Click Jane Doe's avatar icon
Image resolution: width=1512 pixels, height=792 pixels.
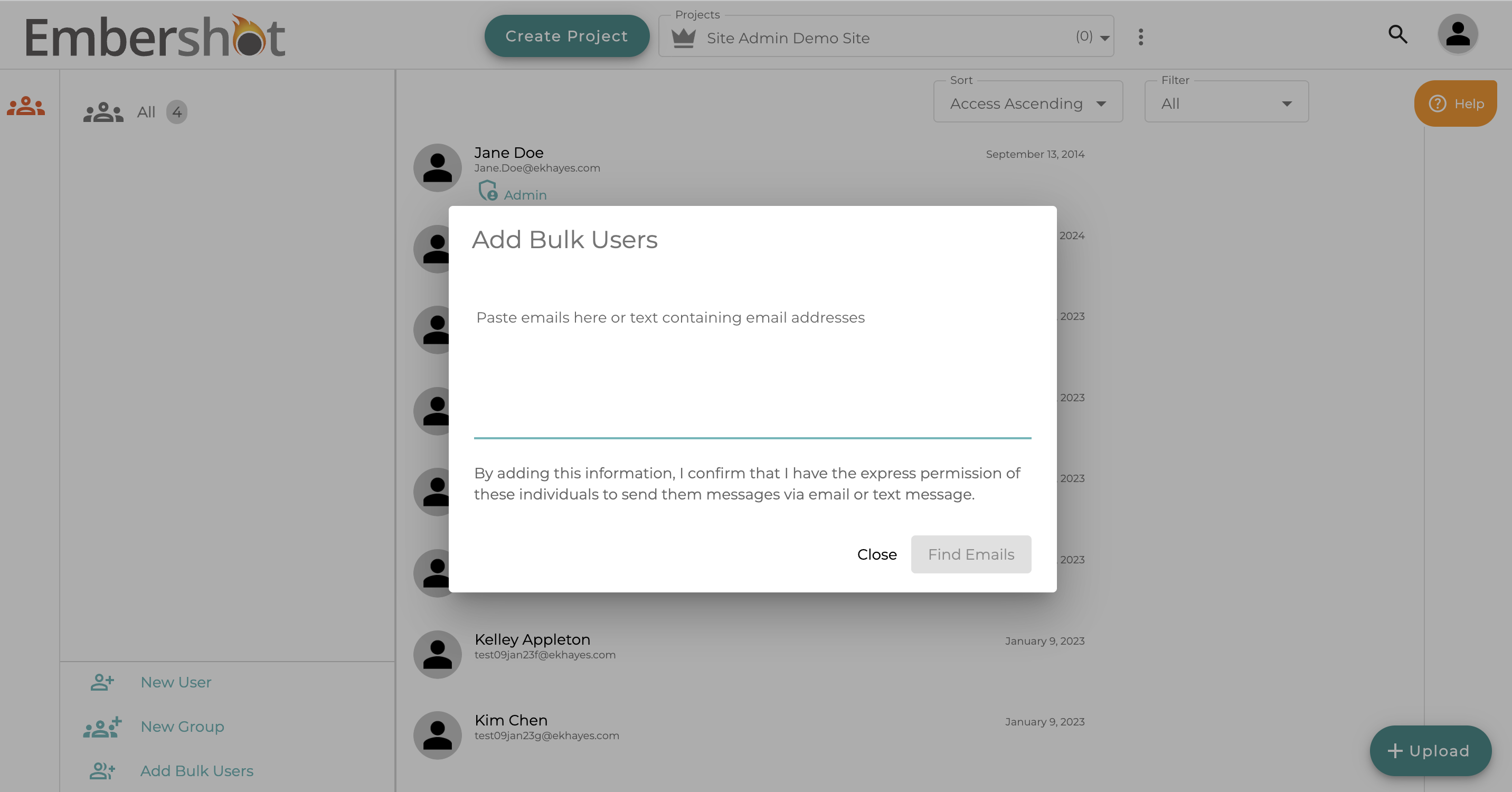[437, 168]
